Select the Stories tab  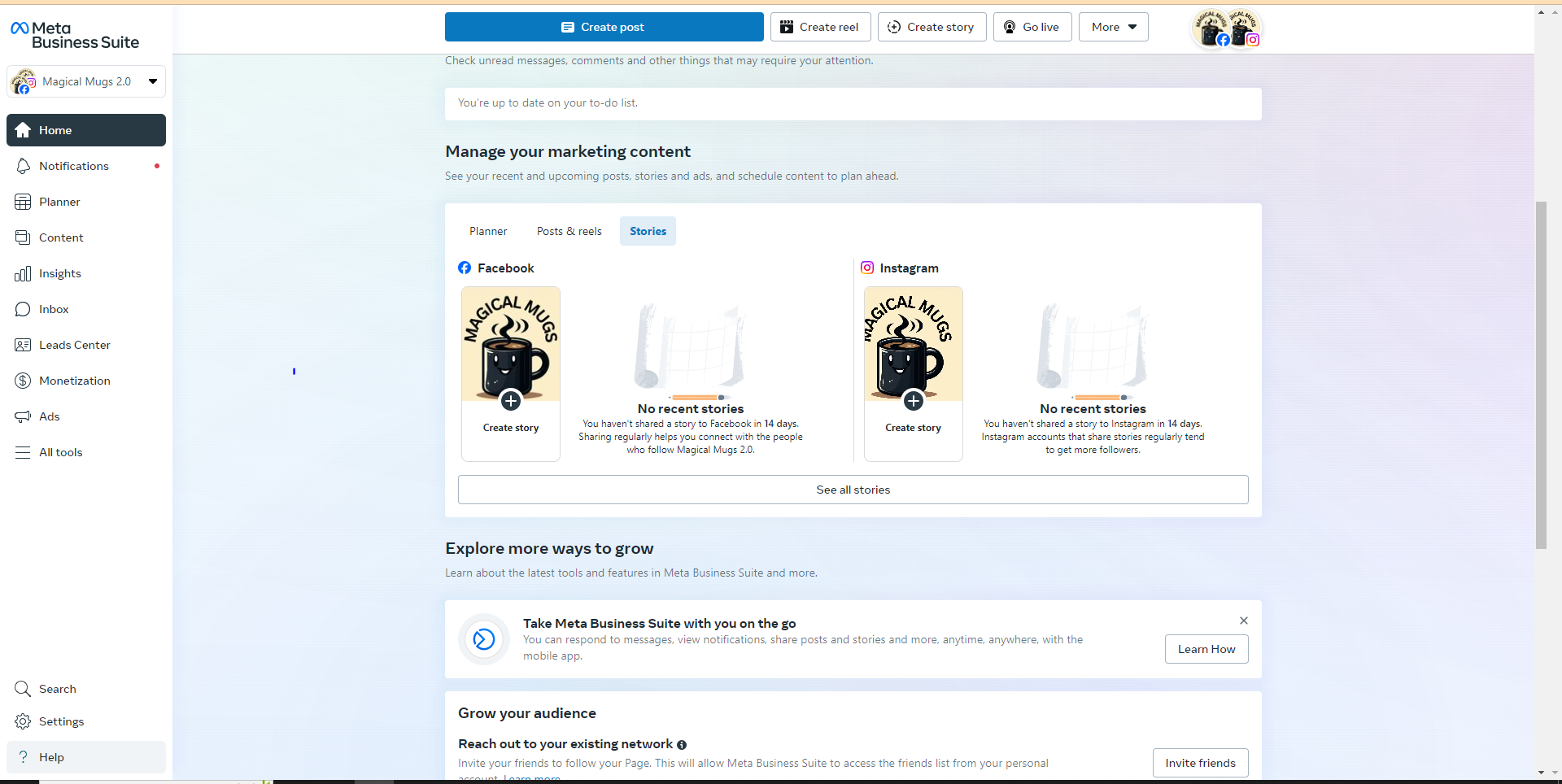click(648, 231)
